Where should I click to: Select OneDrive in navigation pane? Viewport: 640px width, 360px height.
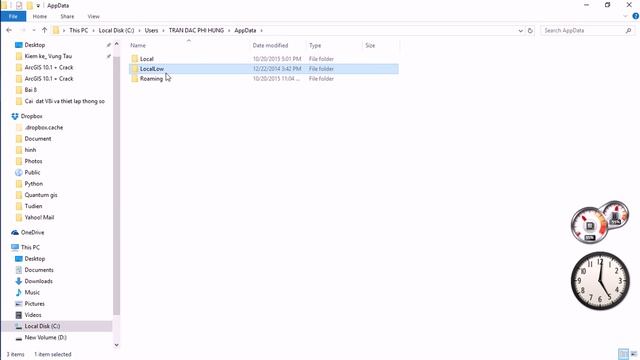click(x=32, y=232)
